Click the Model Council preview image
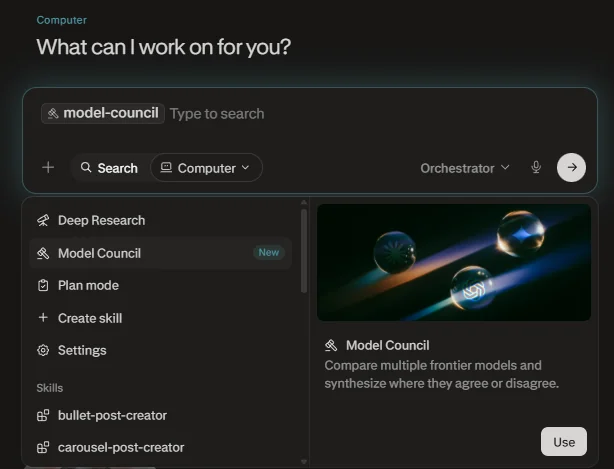 454,262
